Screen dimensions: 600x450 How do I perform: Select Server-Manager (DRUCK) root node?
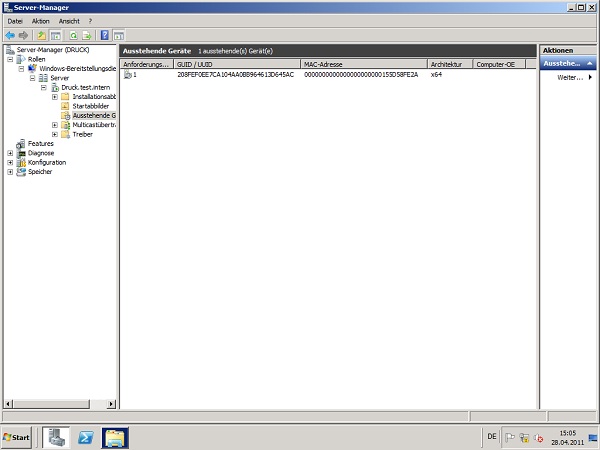pos(53,50)
